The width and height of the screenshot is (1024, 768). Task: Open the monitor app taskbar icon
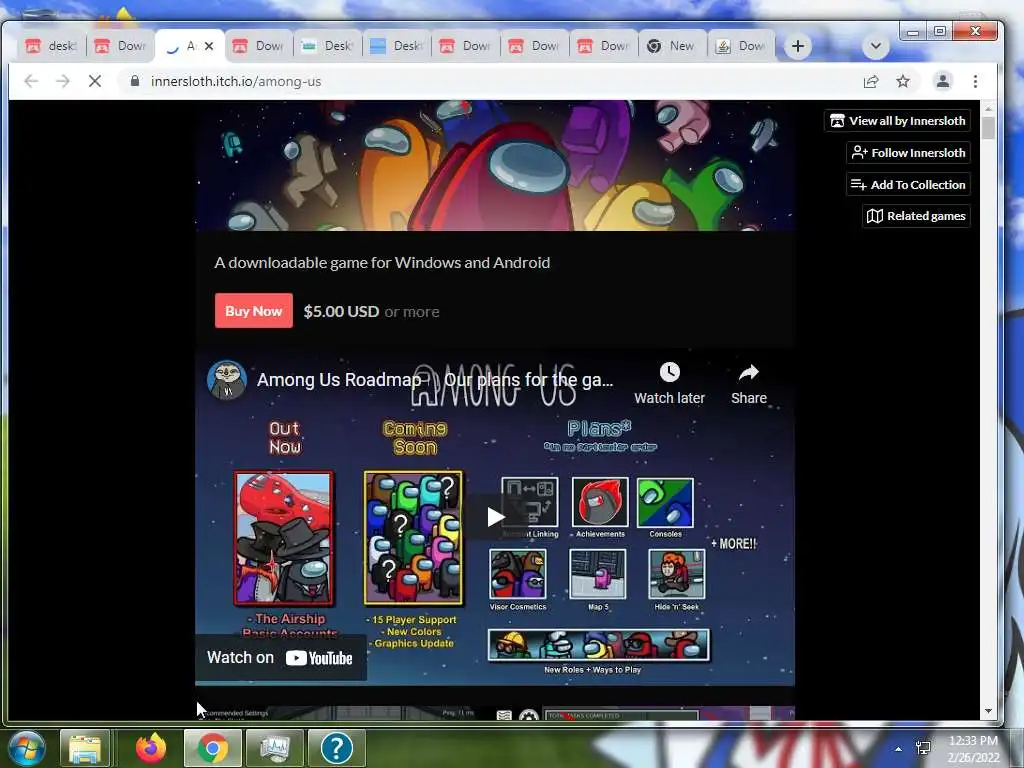coord(275,748)
